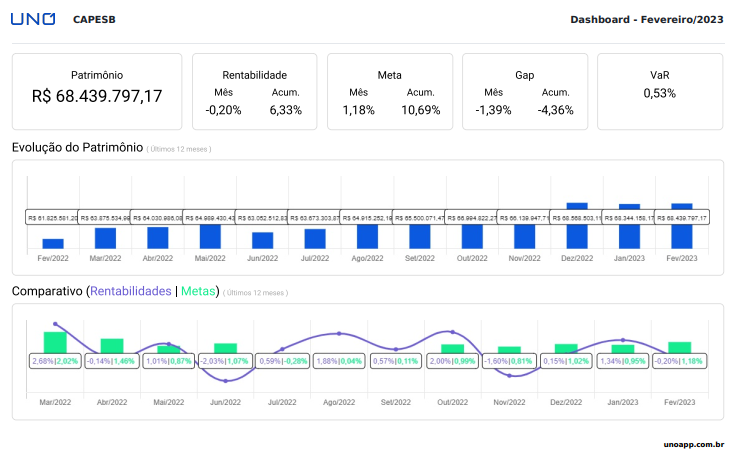
Task: Select the Fev/2022 patrimônio bar
Action: (x=53, y=243)
